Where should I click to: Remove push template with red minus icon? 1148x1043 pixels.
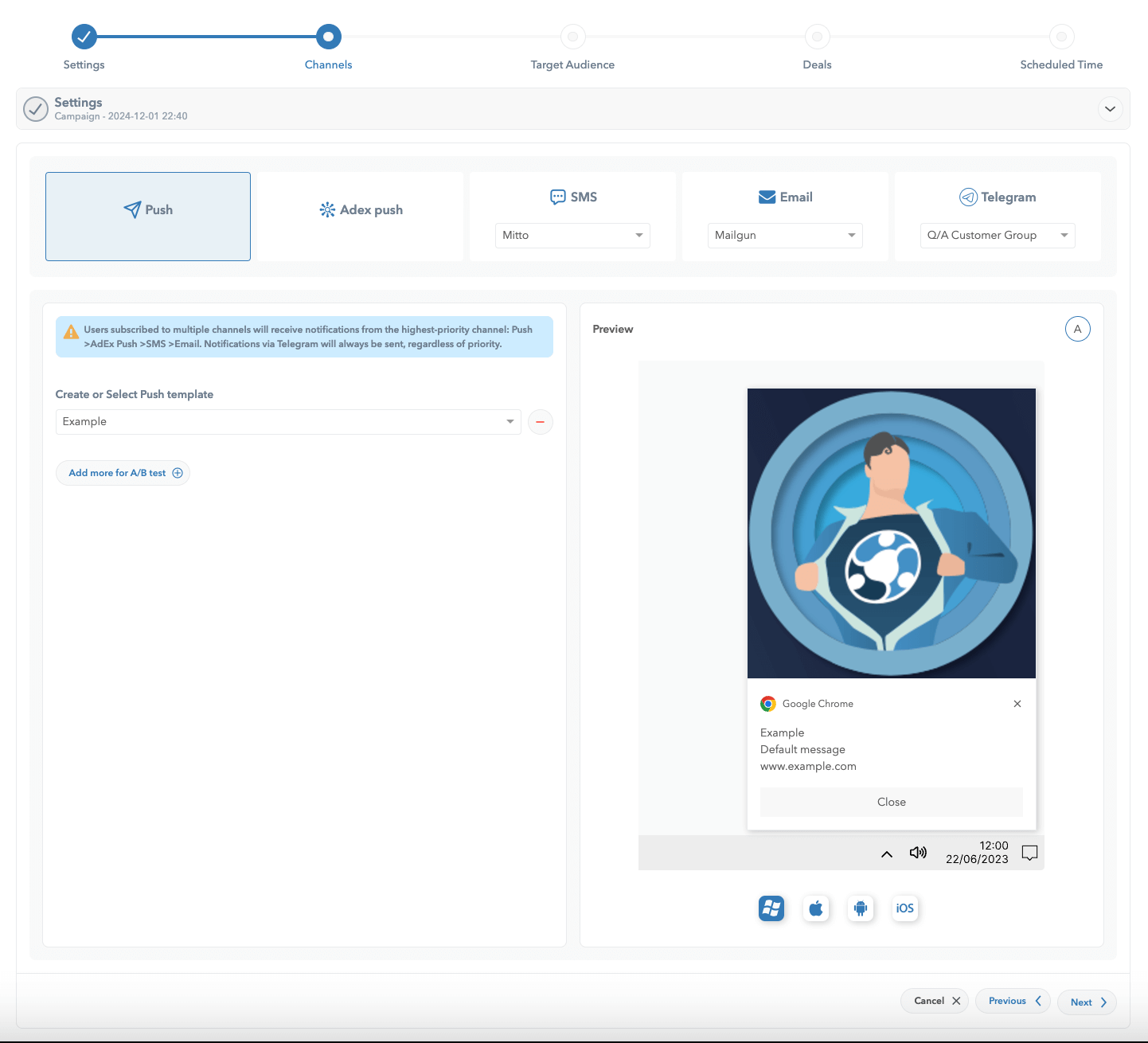click(x=540, y=422)
